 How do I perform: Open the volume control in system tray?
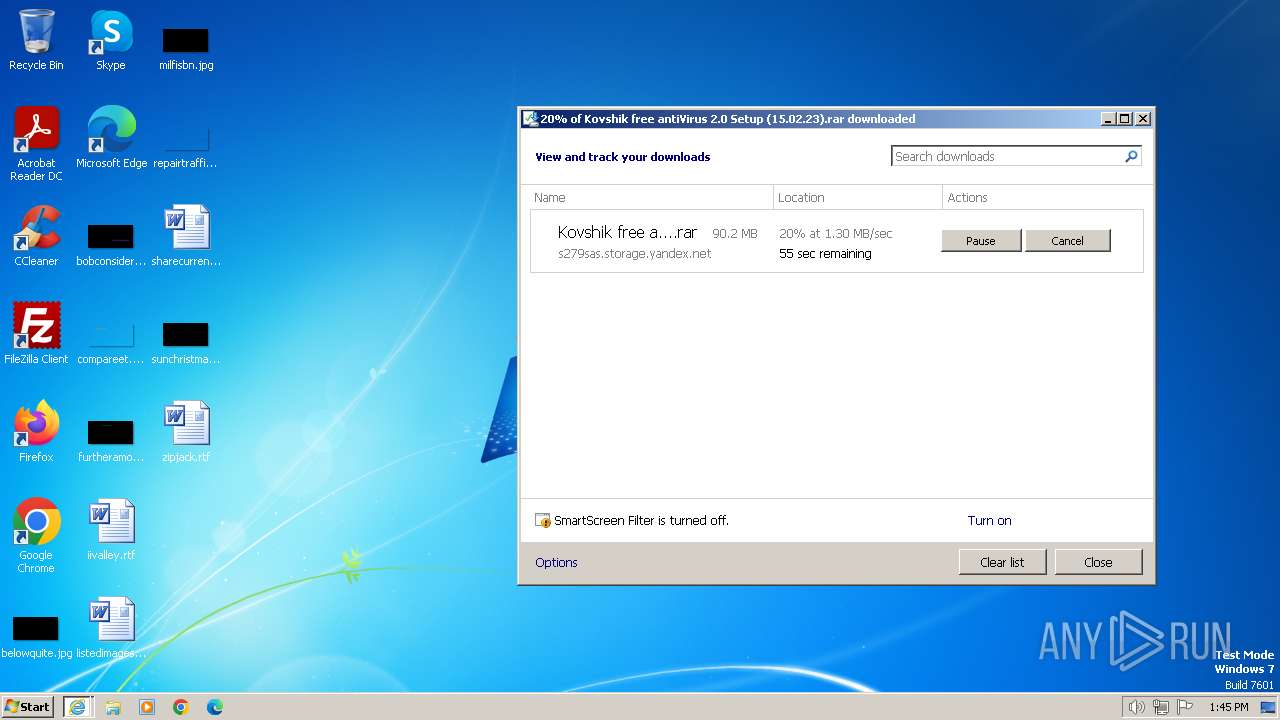1136,707
